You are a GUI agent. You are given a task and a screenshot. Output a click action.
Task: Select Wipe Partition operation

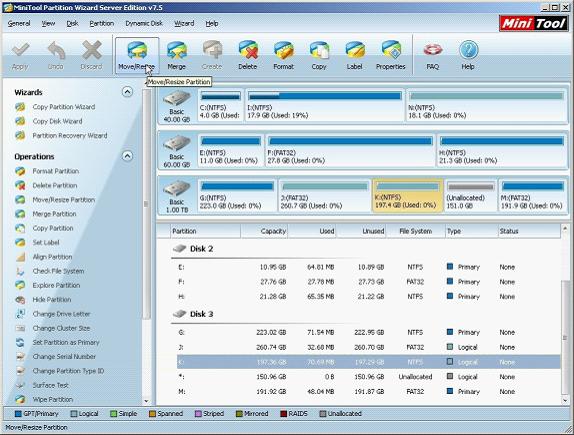point(53,399)
